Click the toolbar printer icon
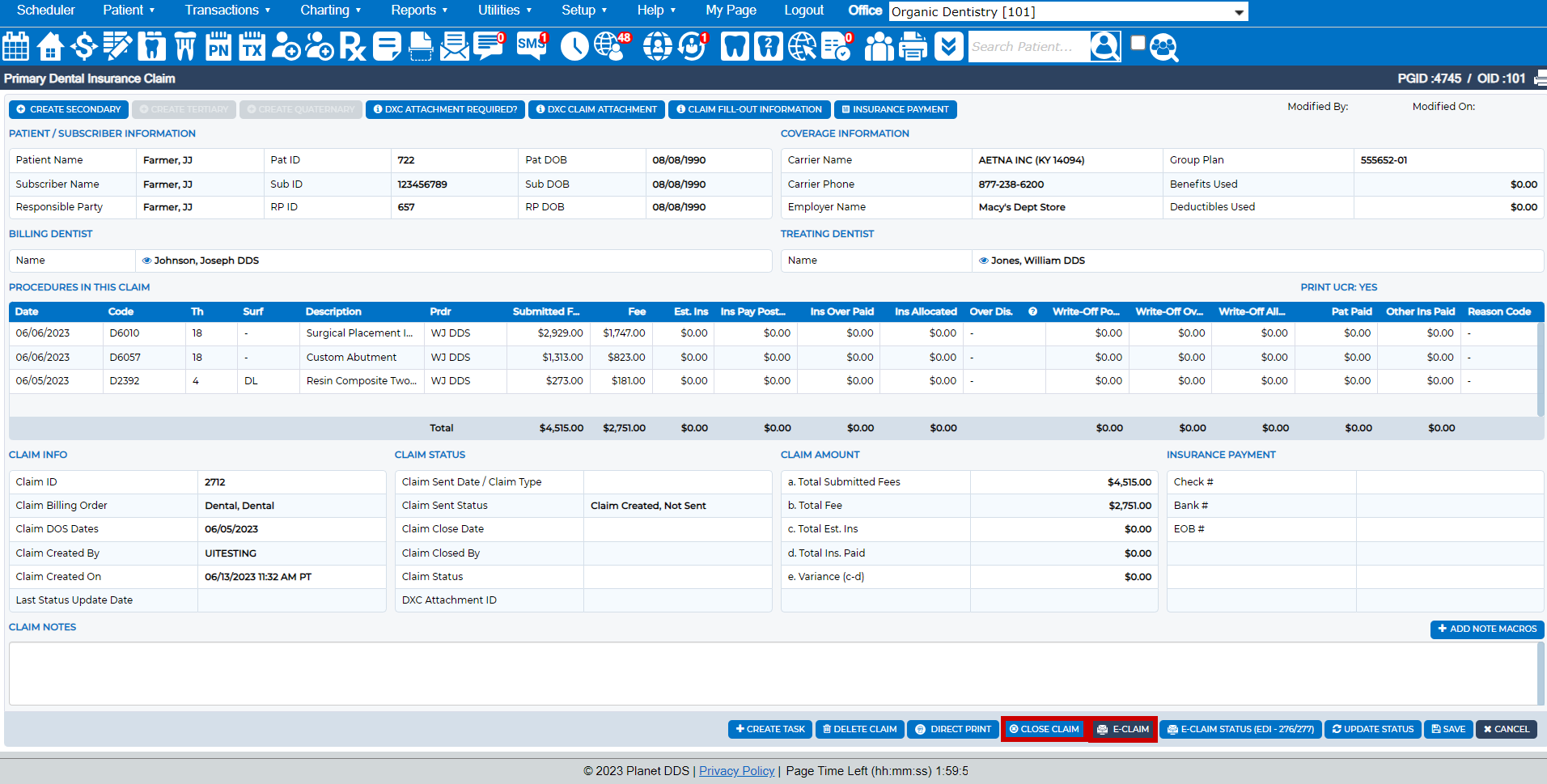1547x784 pixels. point(913,46)
